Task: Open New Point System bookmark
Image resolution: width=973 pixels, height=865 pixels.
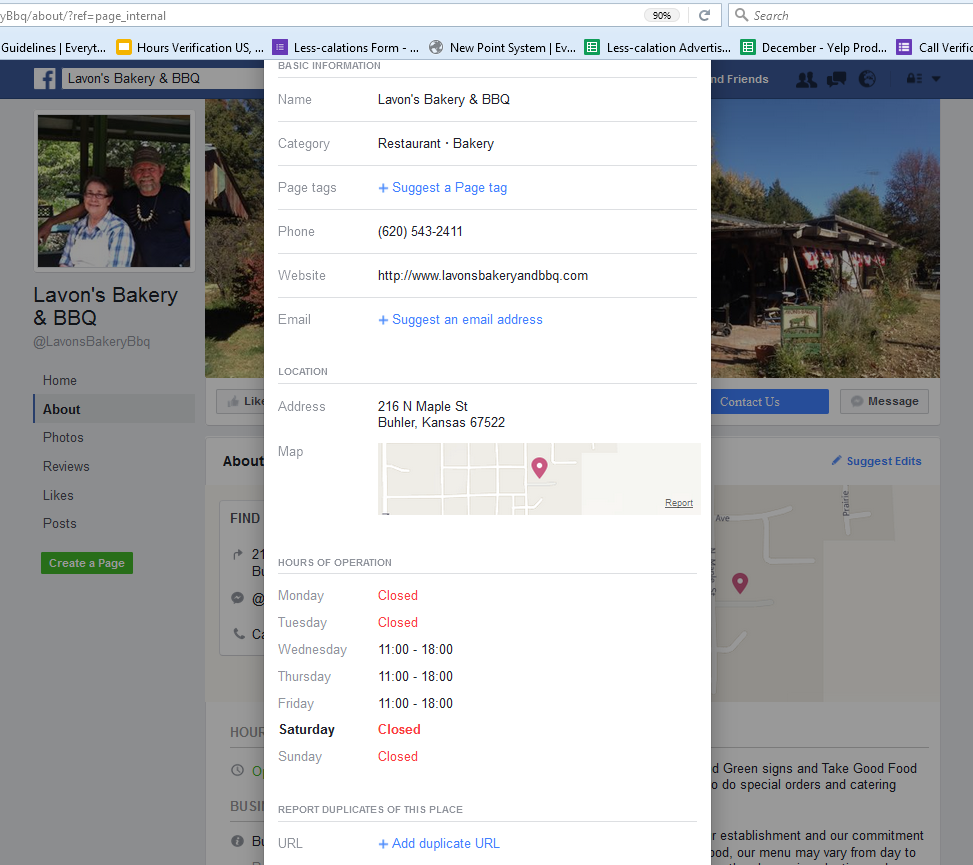Action: coord(503,47)
